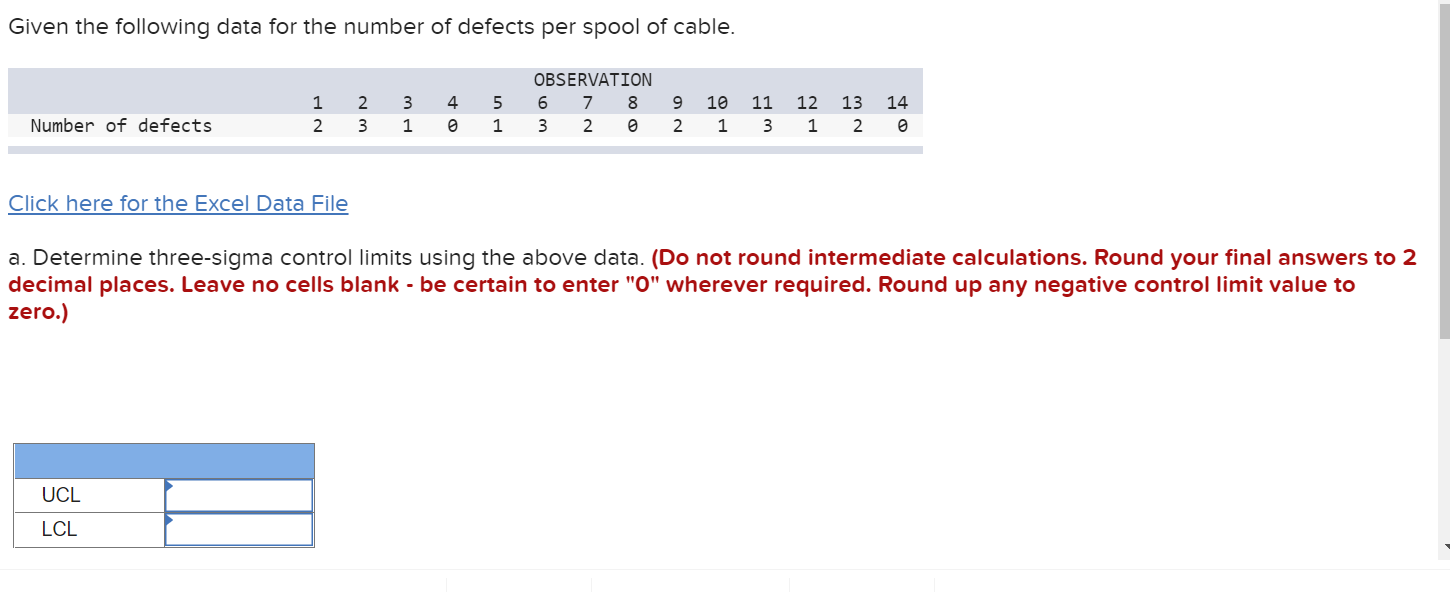The height and width of the screenshot is (592, 1450).
Task: Select observation number 1 column header
Action: [x=317, y=102]
